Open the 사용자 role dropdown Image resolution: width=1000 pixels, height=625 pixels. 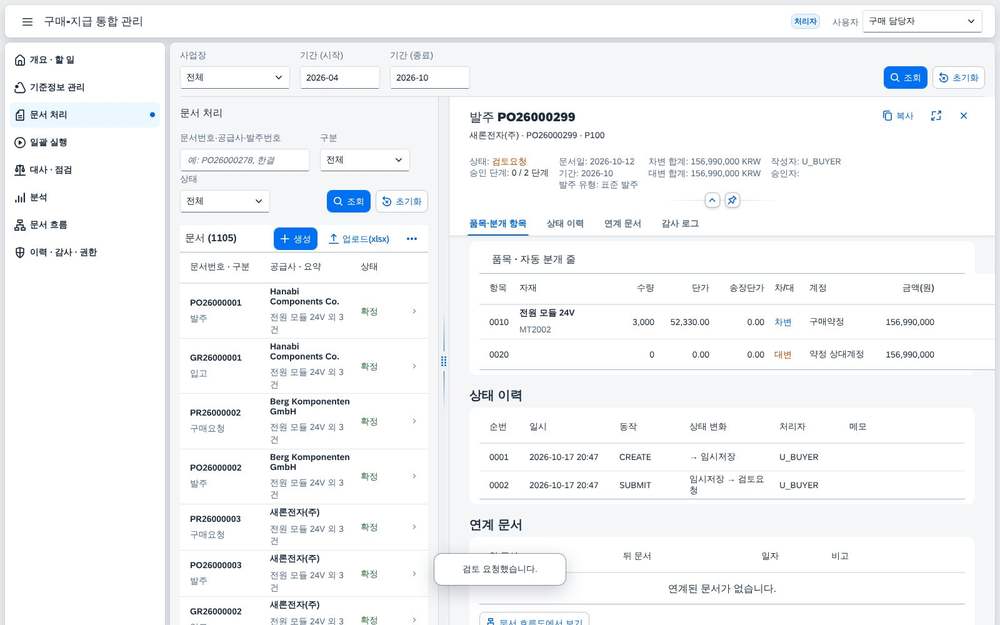pos(922,22)
